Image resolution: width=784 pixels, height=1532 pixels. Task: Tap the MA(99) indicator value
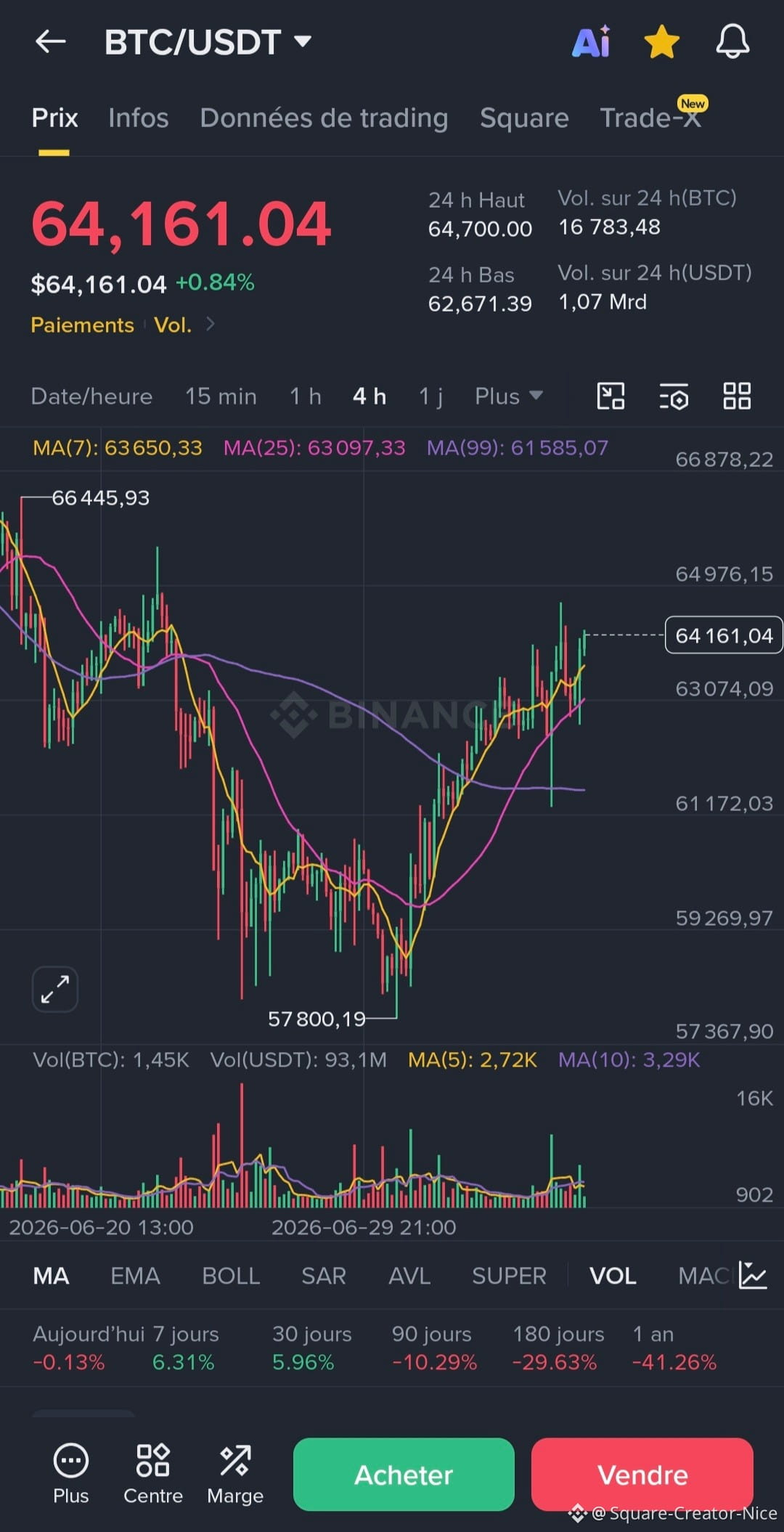[518, 448]
